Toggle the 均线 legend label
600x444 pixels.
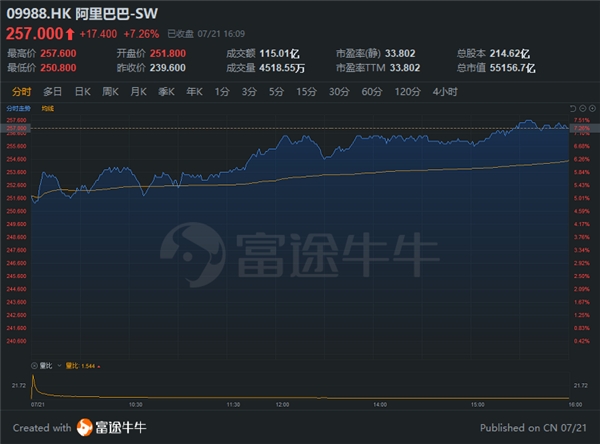click(x=48, y=109)
